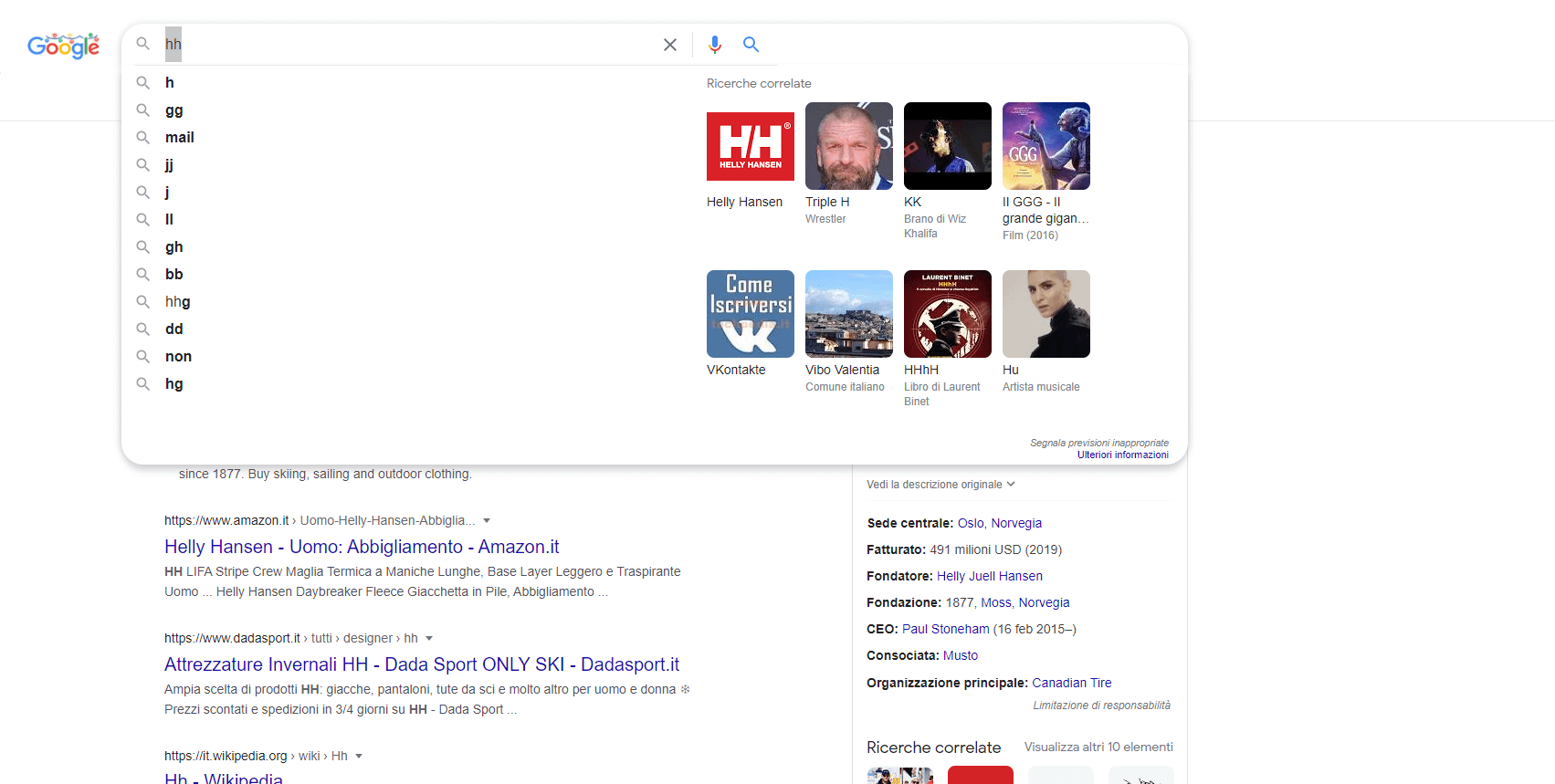Open the Hu music artist thumbnail
The height and width of the screenshot is (784, 1555).
click(1046, 314)
